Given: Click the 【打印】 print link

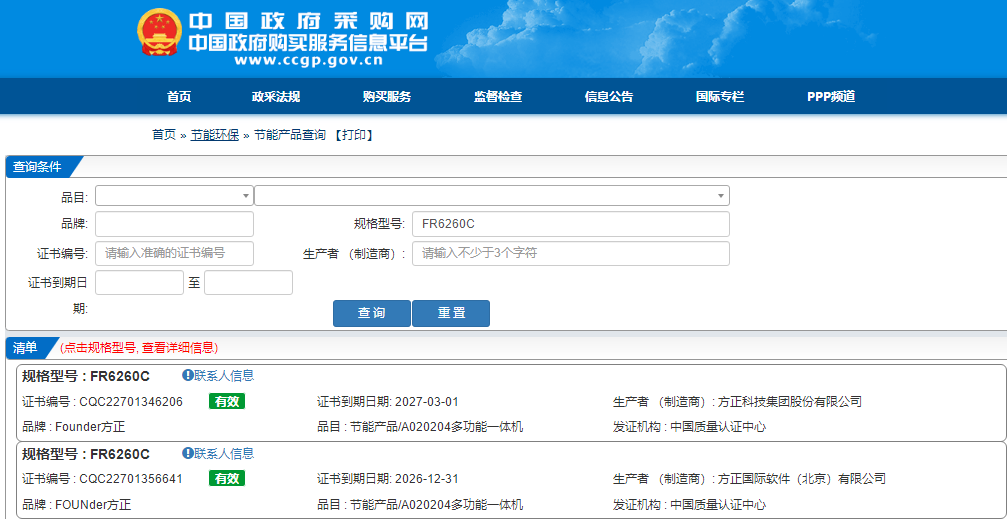Looking at the screenshot, I should pos(354,135).
